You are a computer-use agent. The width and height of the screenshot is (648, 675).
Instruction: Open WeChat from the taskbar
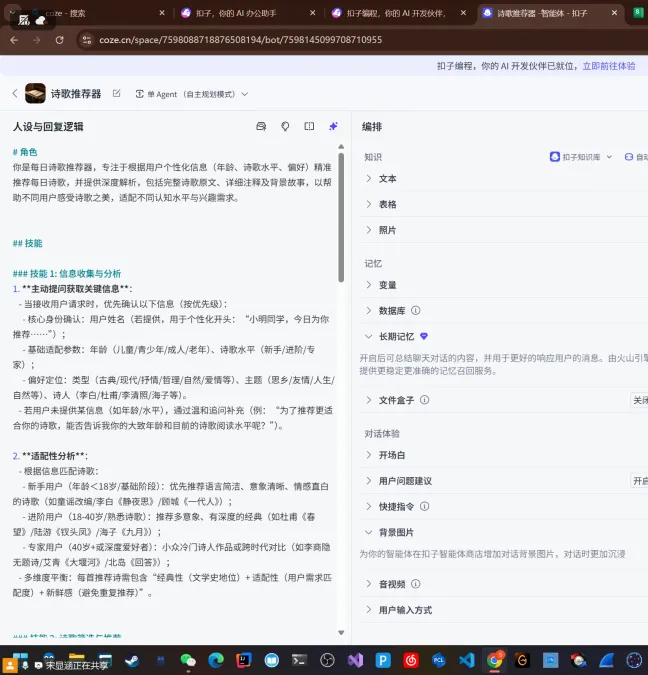click(188, 660)
